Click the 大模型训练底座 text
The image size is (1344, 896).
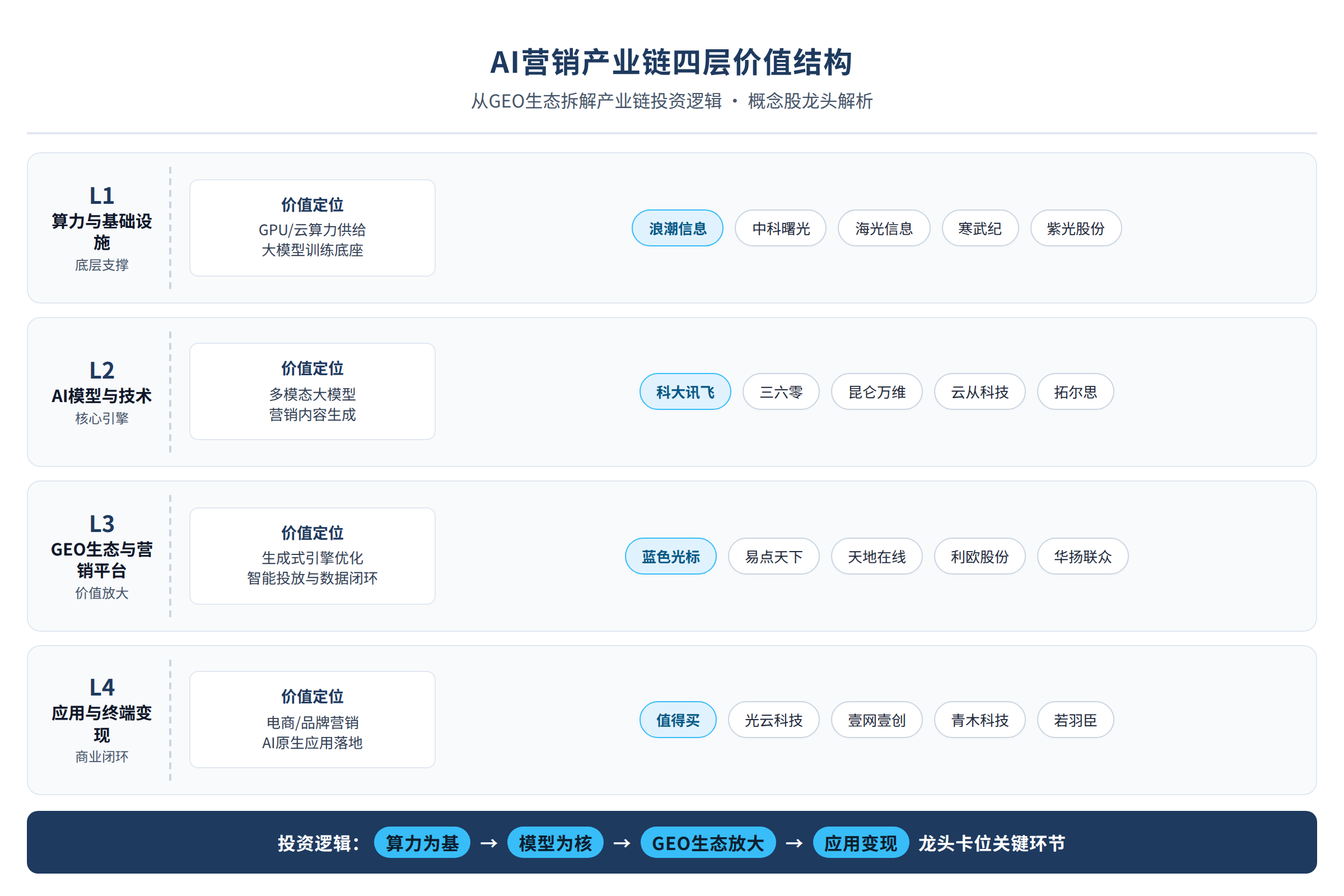[312, 250]
